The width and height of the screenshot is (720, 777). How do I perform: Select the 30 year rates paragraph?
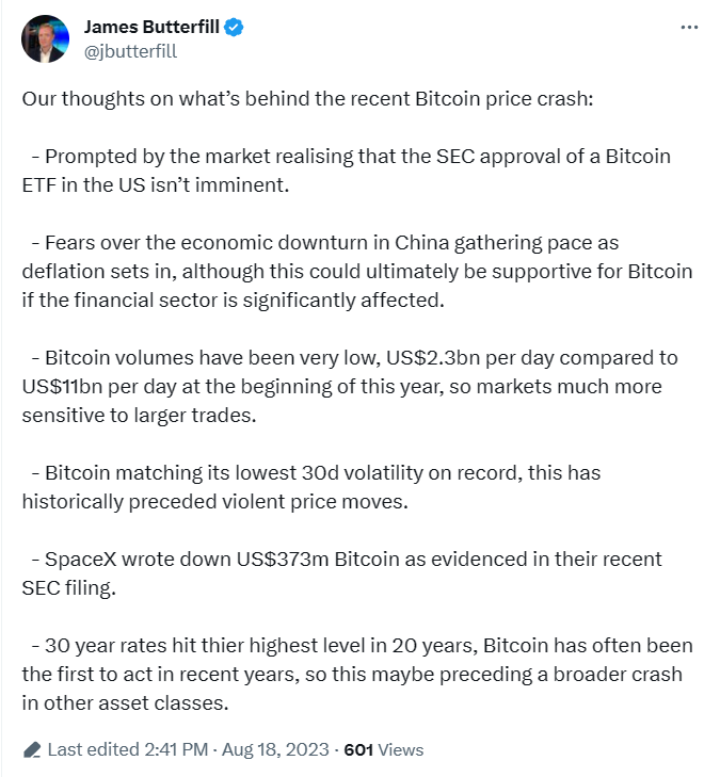tap(355, 674)
